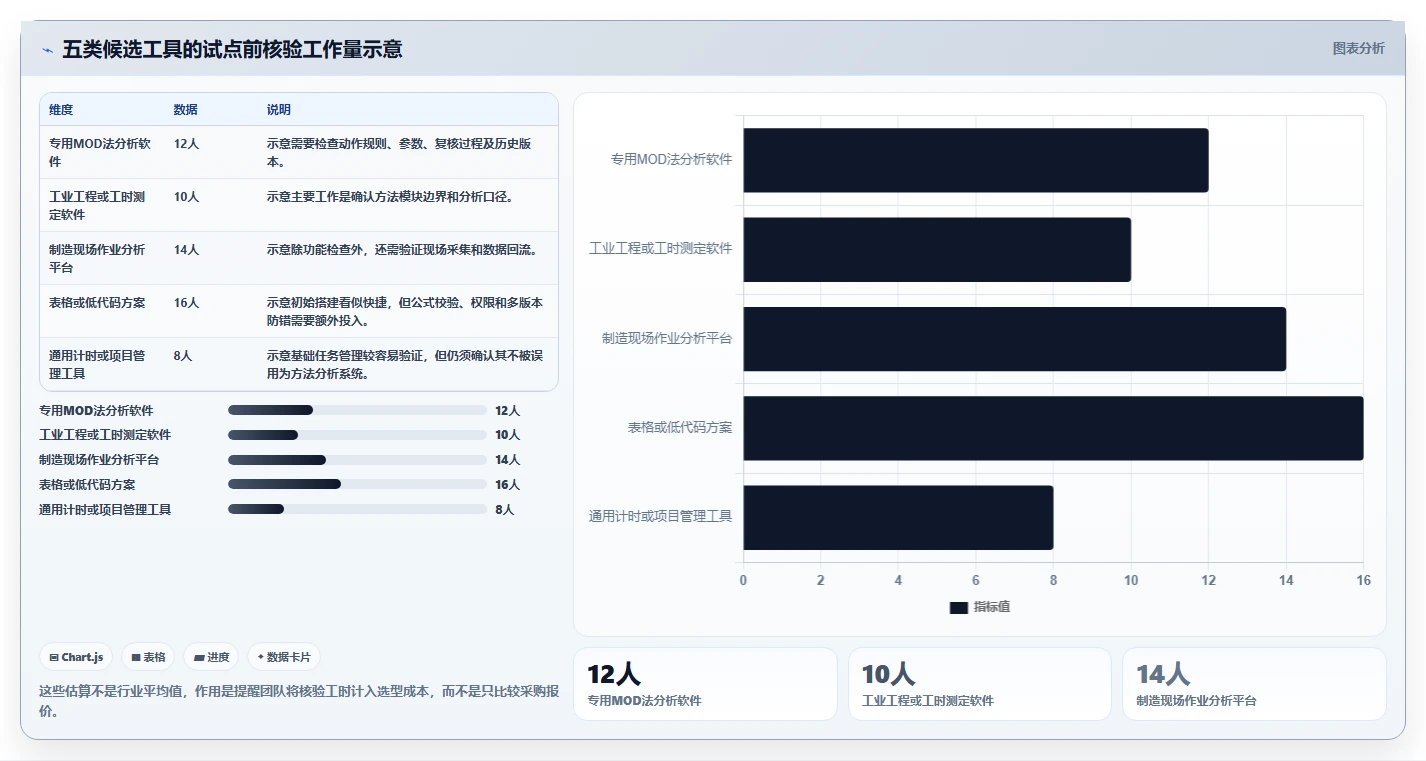Click table cell 制造现场作业分析平台
Image resolution: width=1426 pixels, height=761 pixels.
[100, 258]
